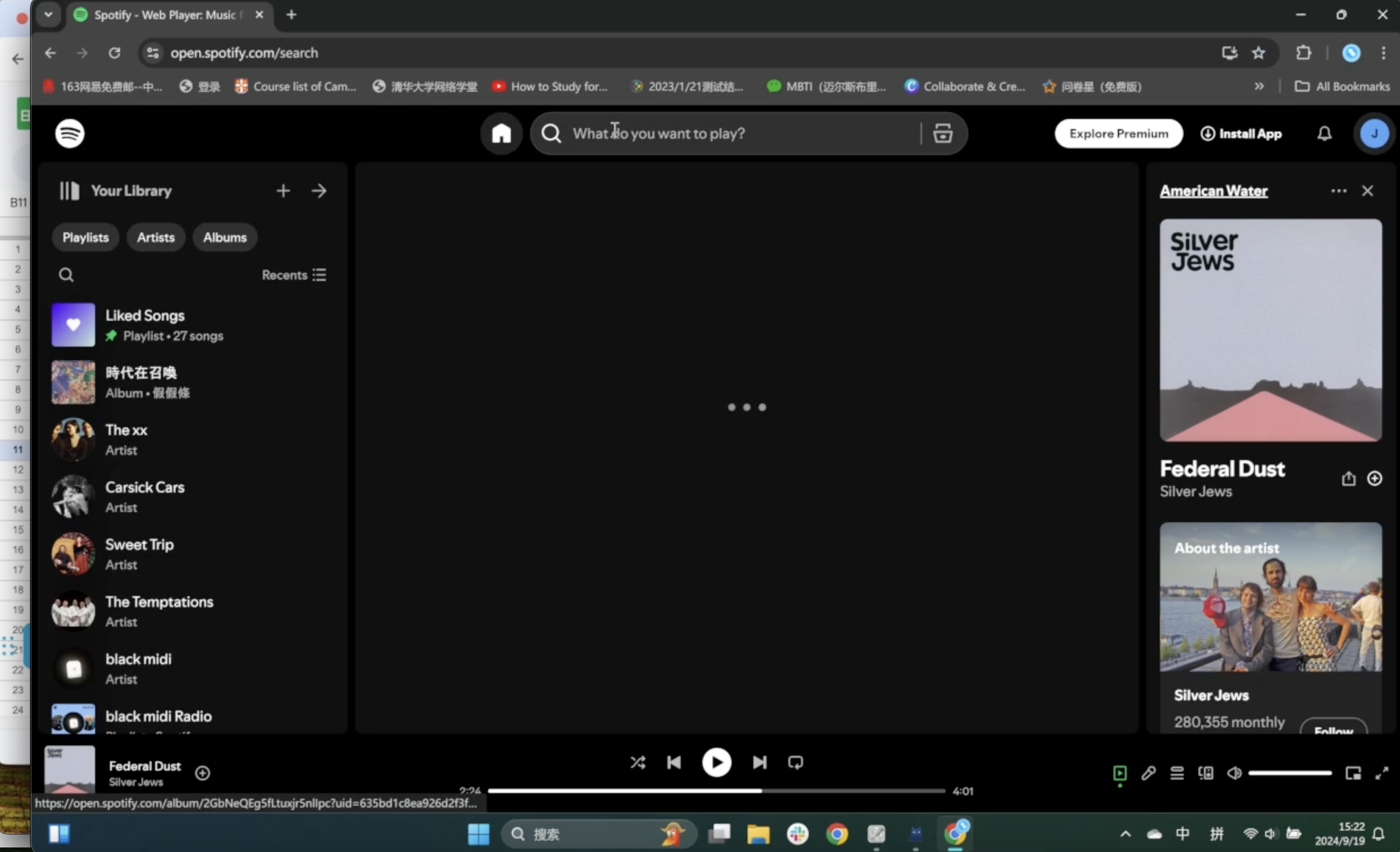
Task: Select the Albums filter chip
Action: point(224,237)
